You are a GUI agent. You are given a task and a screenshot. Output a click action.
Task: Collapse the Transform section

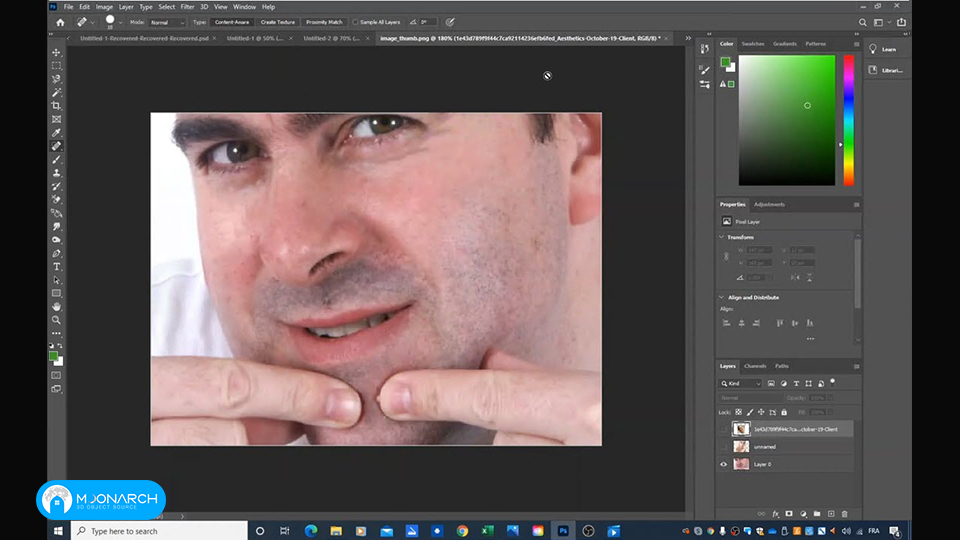(722, 237)
